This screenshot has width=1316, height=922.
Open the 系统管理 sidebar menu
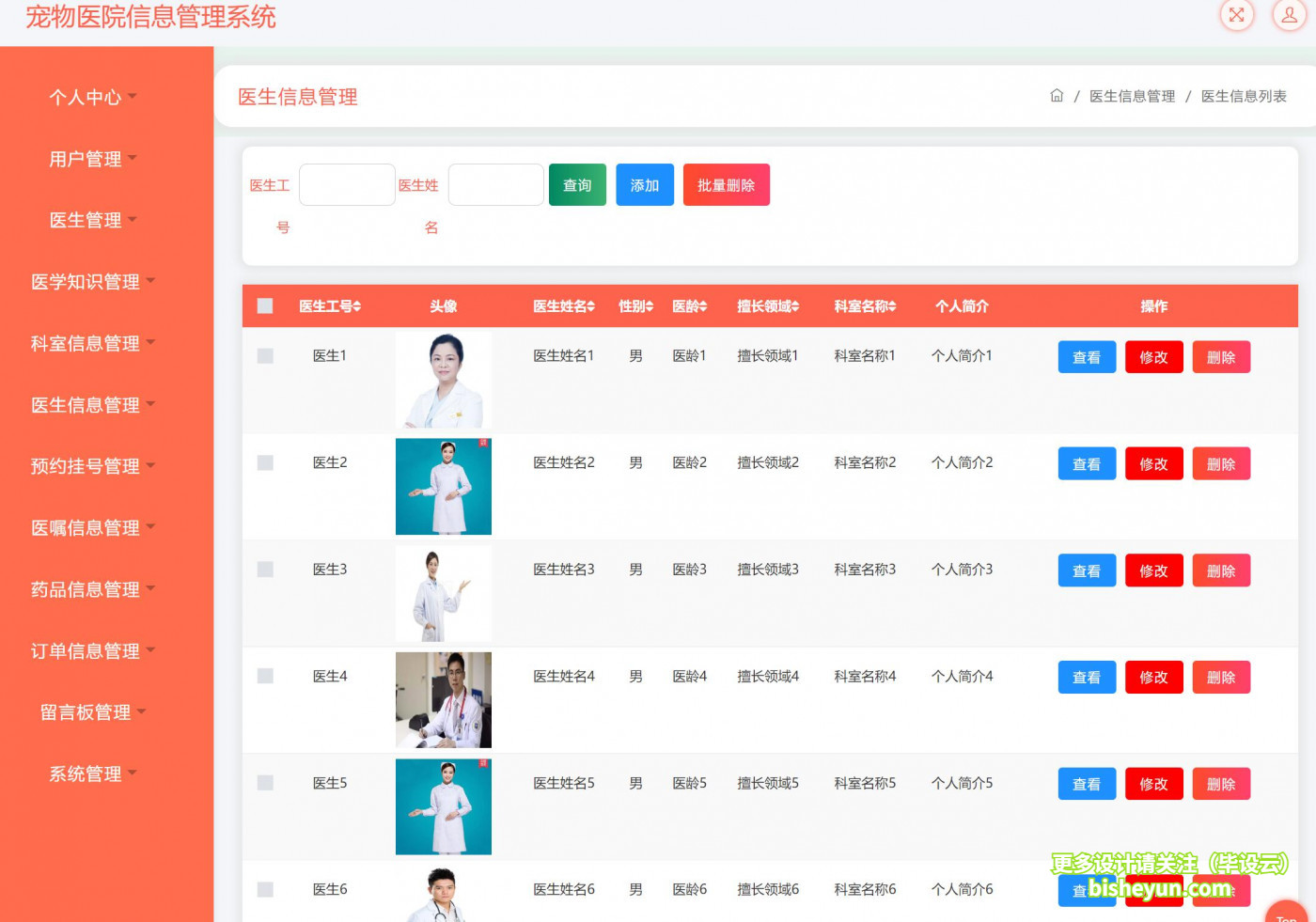(x=93, y=774)
